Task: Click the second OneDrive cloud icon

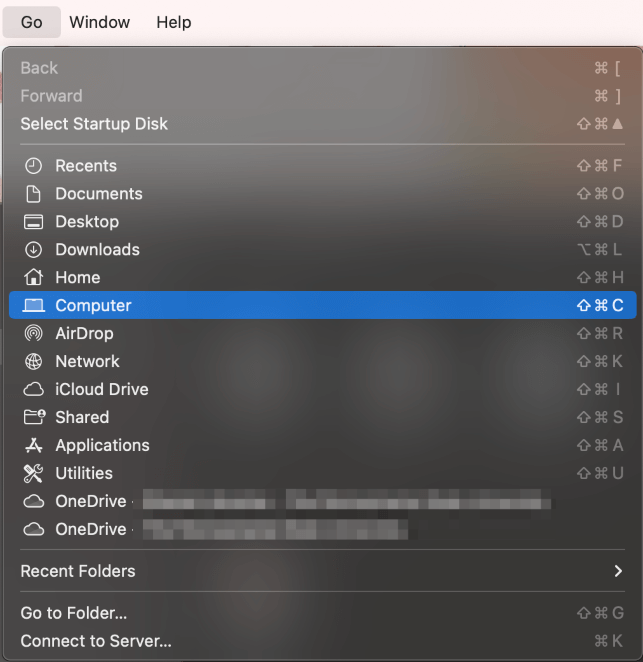Action: tap(33, 529)
